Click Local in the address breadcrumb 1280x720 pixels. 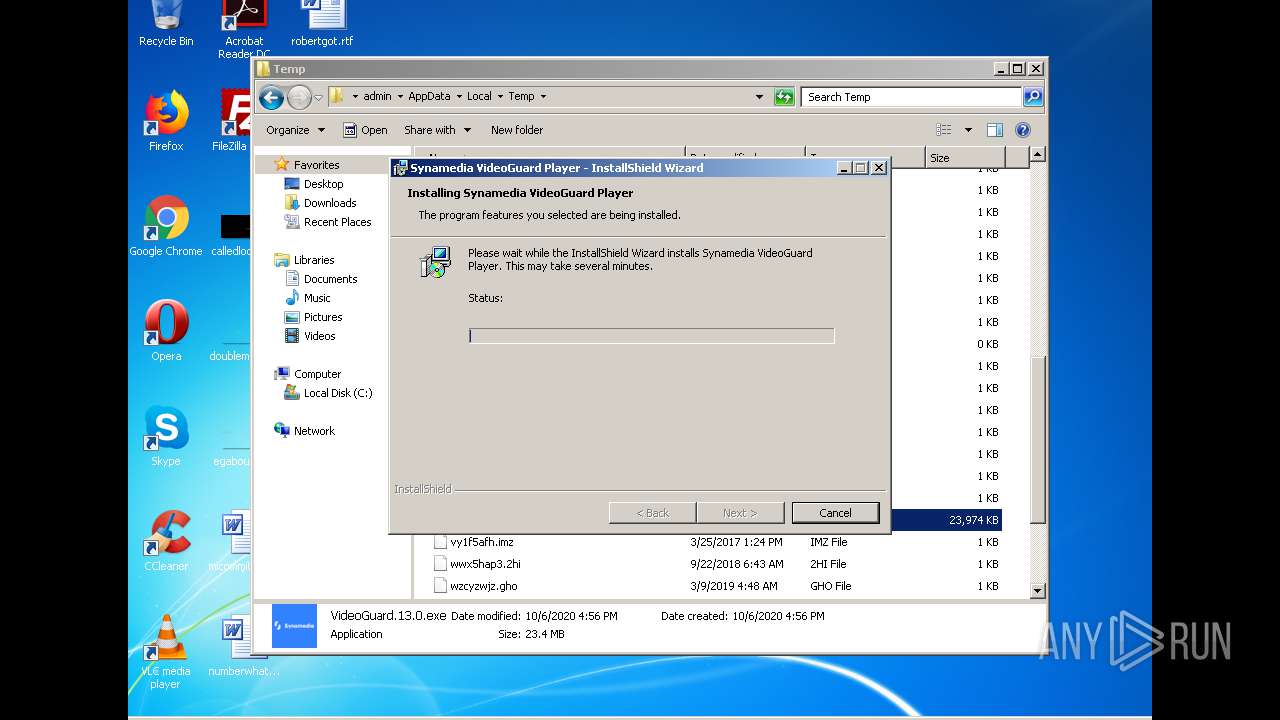[x=479, y=97]
